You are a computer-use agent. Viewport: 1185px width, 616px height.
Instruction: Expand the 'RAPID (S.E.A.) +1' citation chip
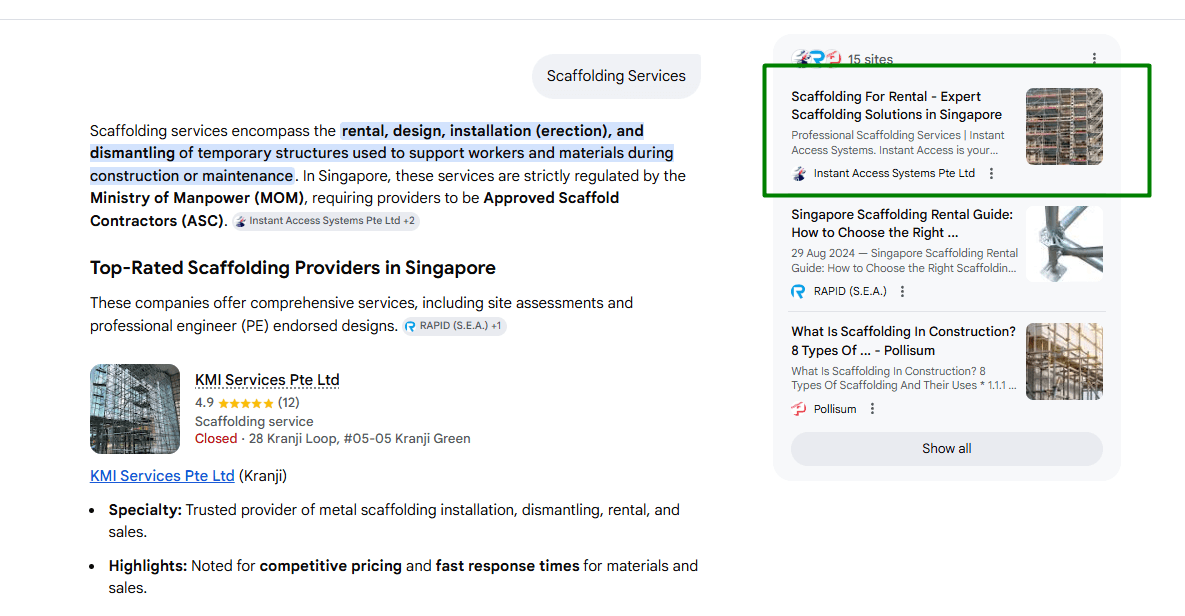coord(455,326)
